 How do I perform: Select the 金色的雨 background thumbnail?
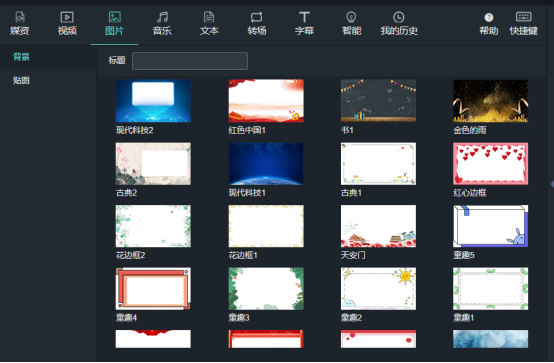(x=490, y=101)
